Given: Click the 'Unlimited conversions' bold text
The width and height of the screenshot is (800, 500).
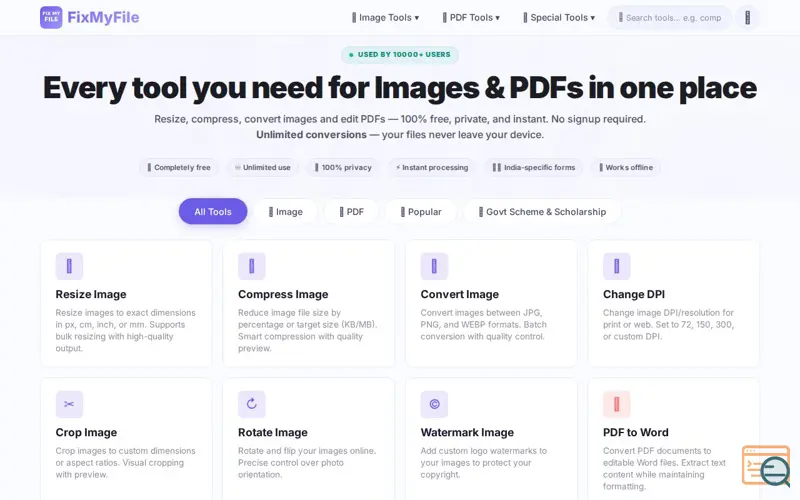Looking at the screenshot, I should [x=311, y=135].
